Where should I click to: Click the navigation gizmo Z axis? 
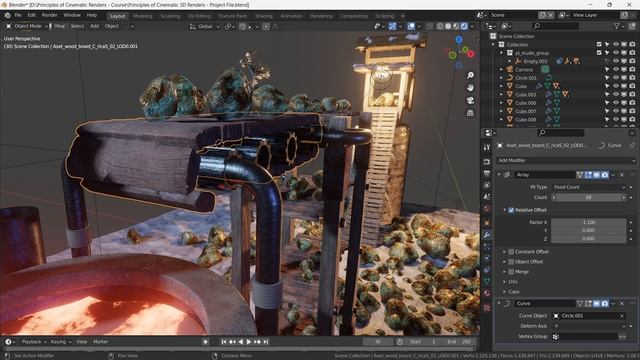(x=459, y=39)
